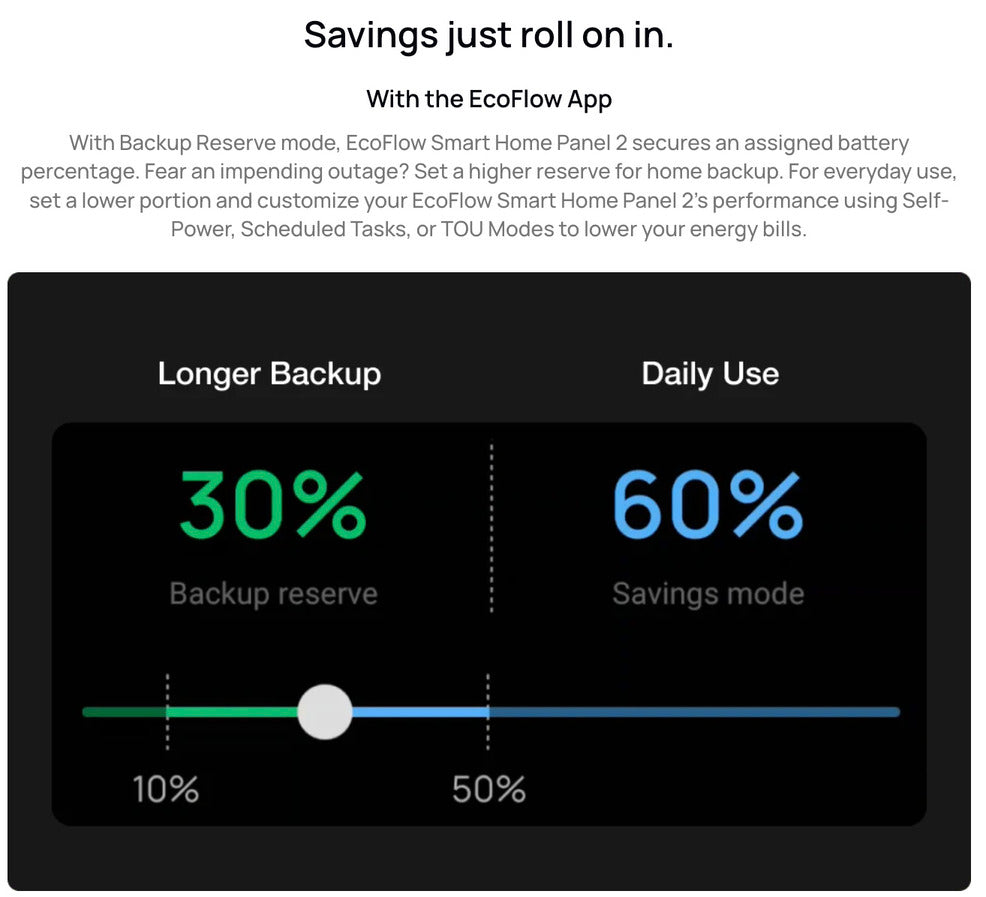Click the Savings mode label
The image size is (986, 897).
pos(707,594)
